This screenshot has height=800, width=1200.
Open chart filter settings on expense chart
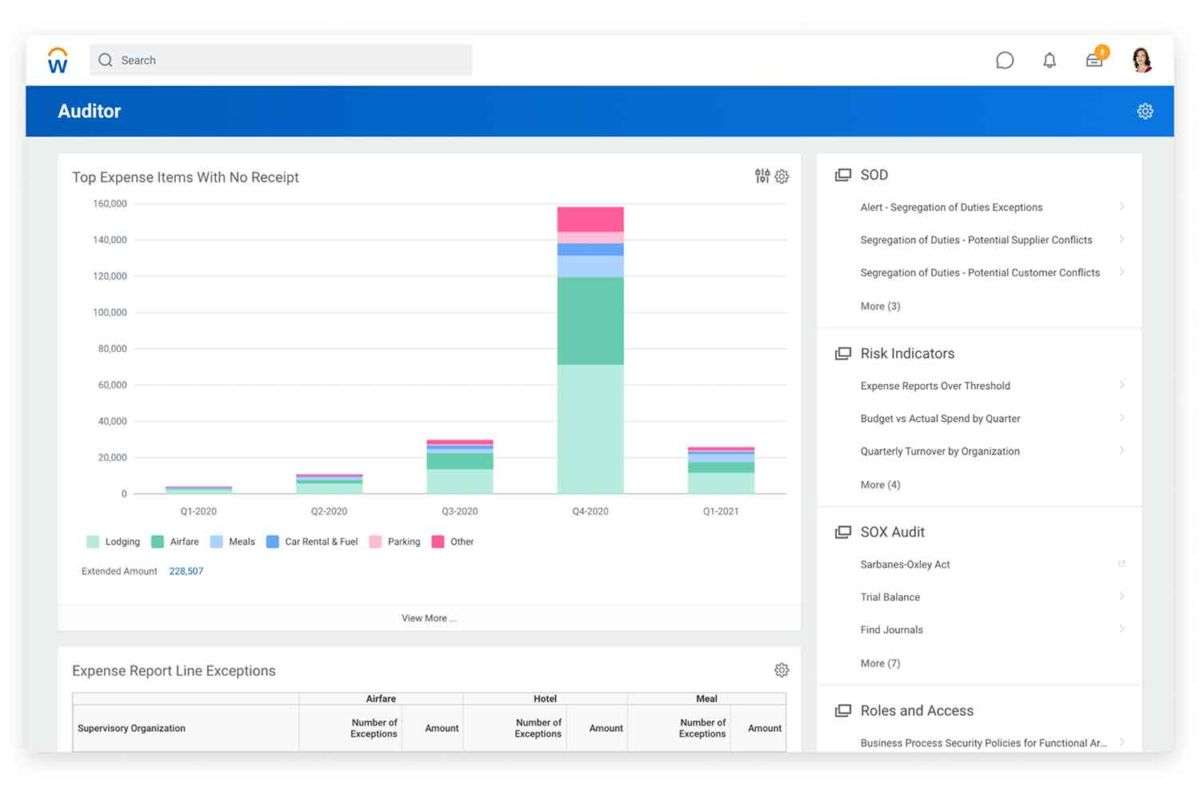(x=760, y=176)
